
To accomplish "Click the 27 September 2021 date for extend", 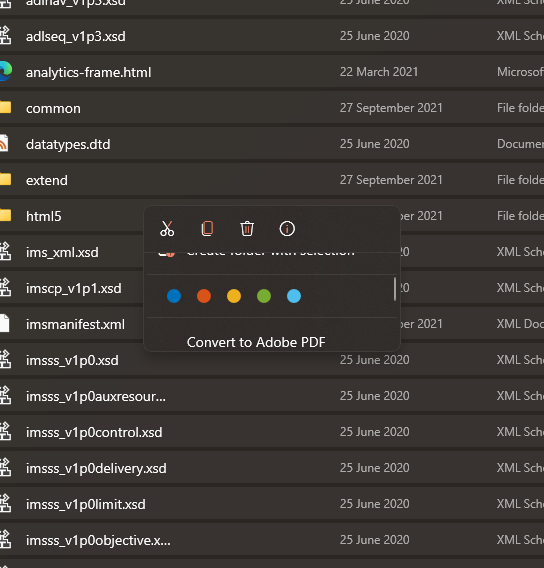I will [391, 180].
